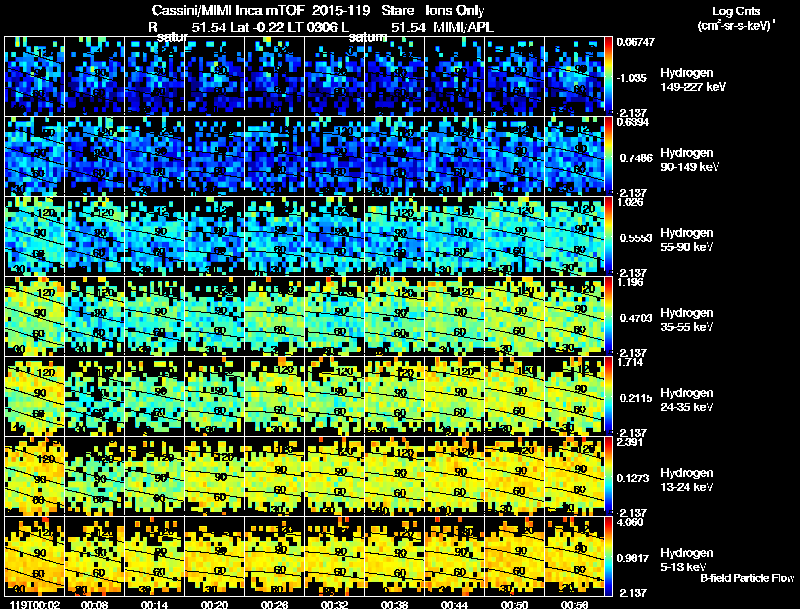Open the 149-227 keV panel at 00:56
The width and height of the screenshot is (800, 609).
pyautogui.click(x=574, y=76)
